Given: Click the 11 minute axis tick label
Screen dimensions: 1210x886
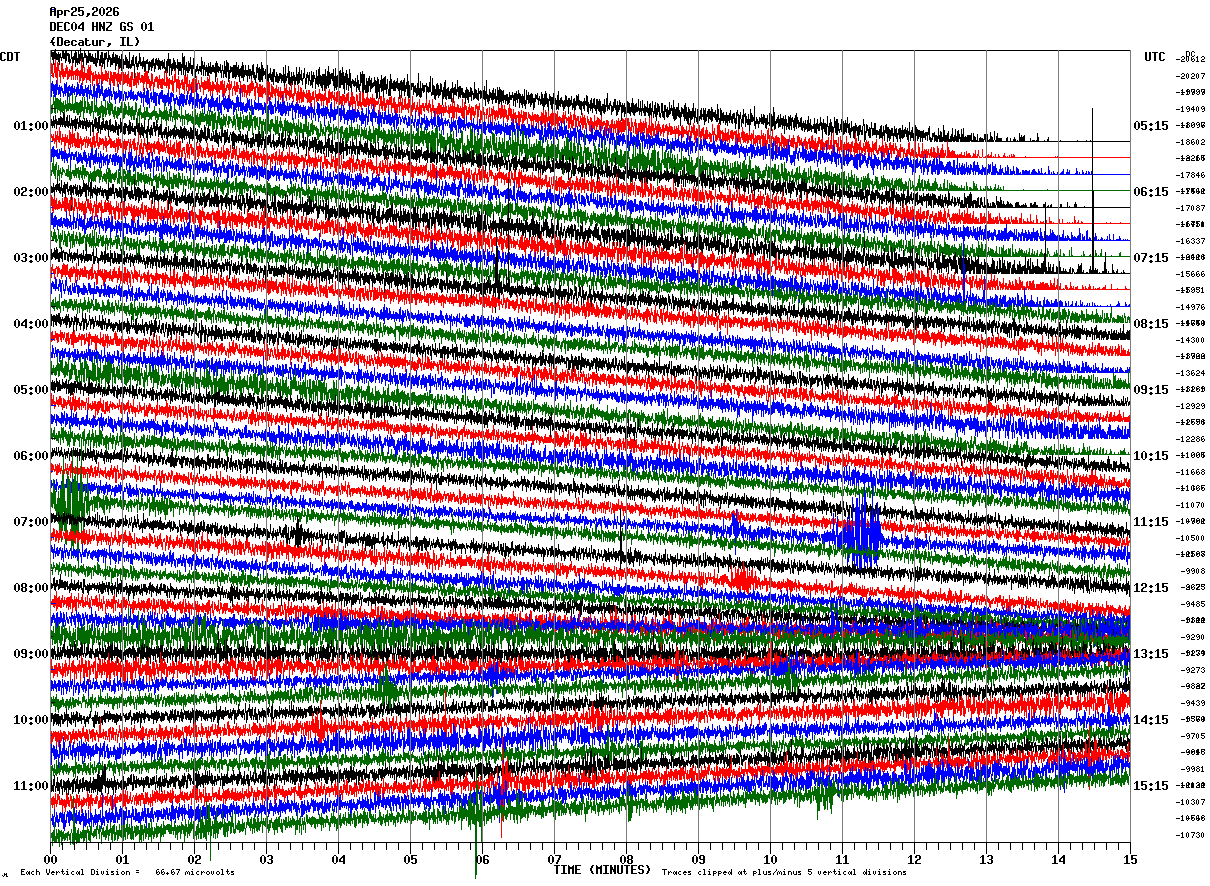Looking at the screenshot, I should (x=842, y=859).
